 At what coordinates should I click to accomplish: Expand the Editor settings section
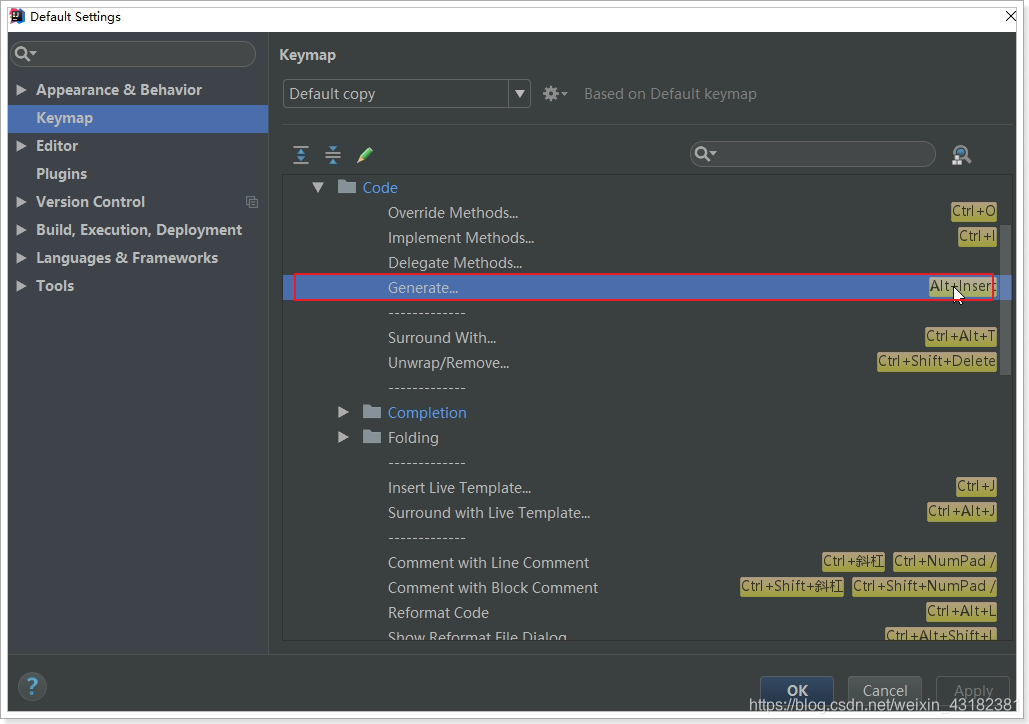coord(21,146)
